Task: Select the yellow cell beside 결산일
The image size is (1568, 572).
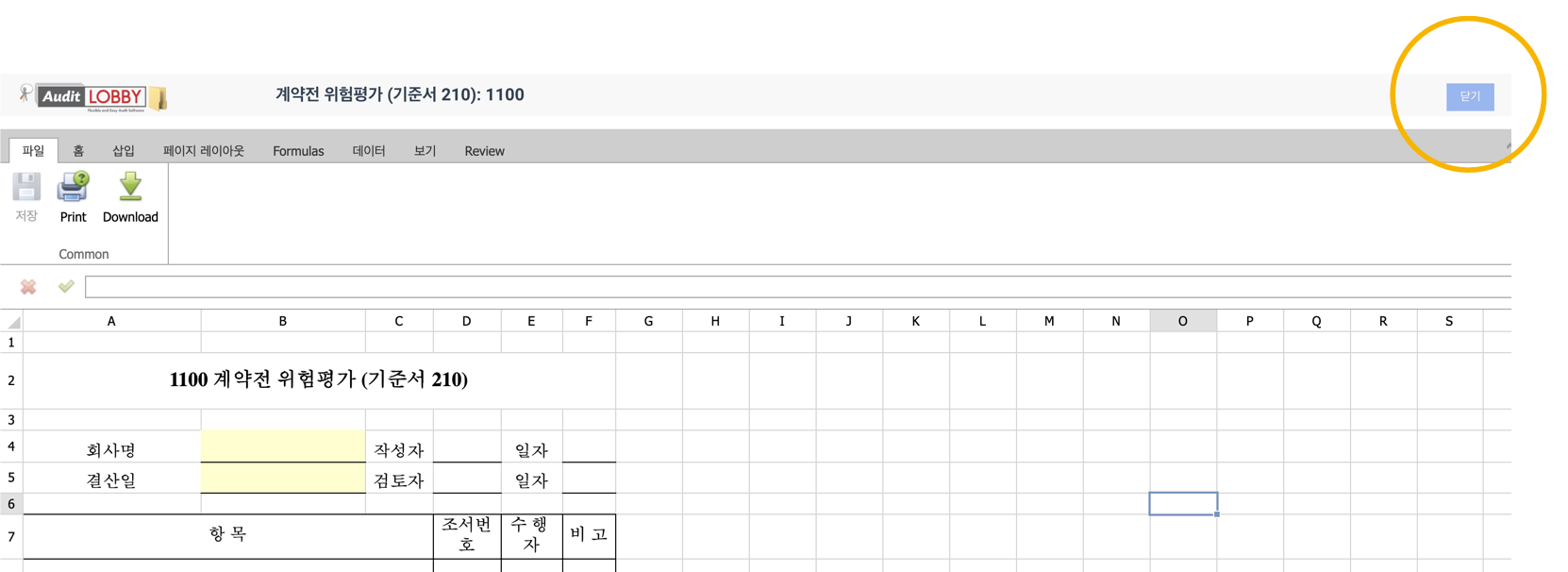Action: (x=283, y=479)
